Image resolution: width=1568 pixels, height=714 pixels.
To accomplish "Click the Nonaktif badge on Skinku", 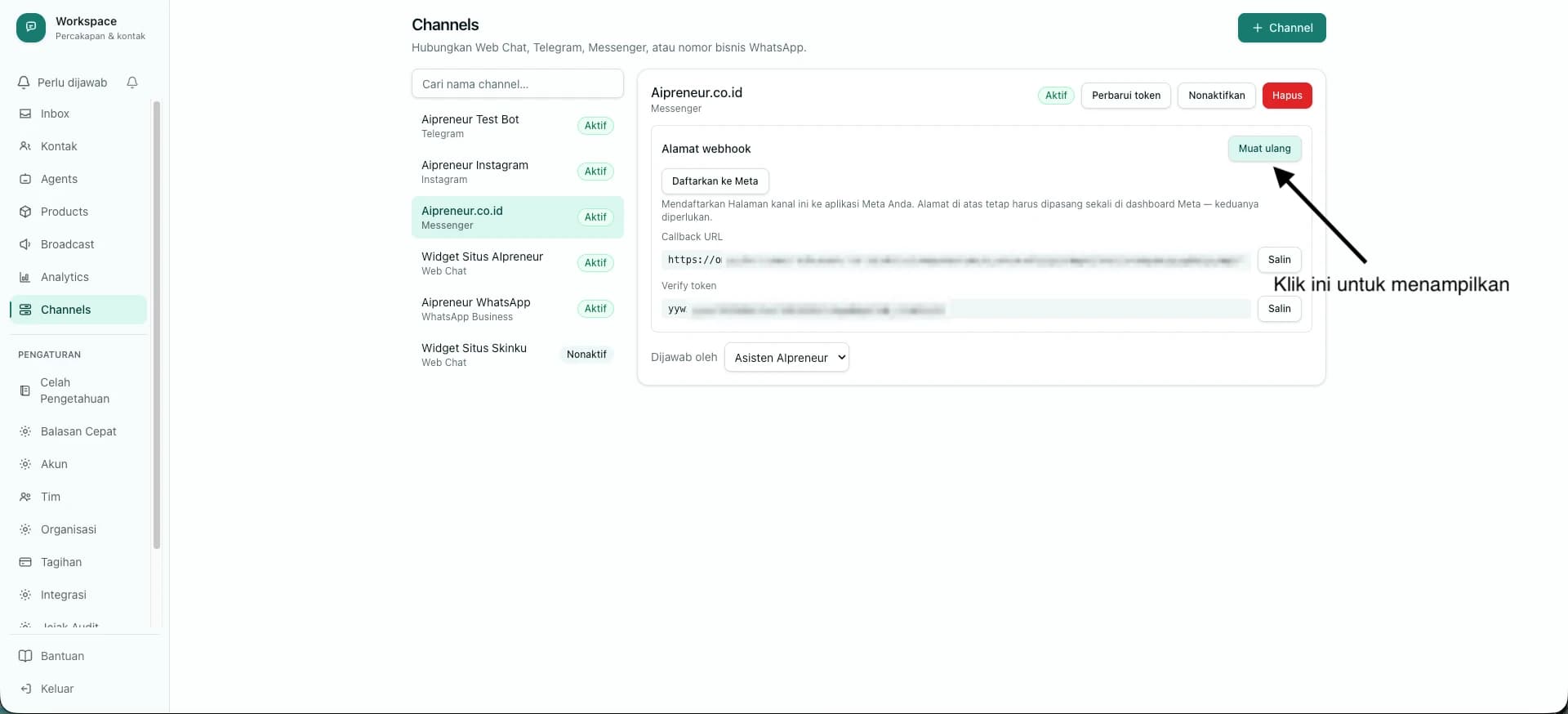I will tap(586, 355).
